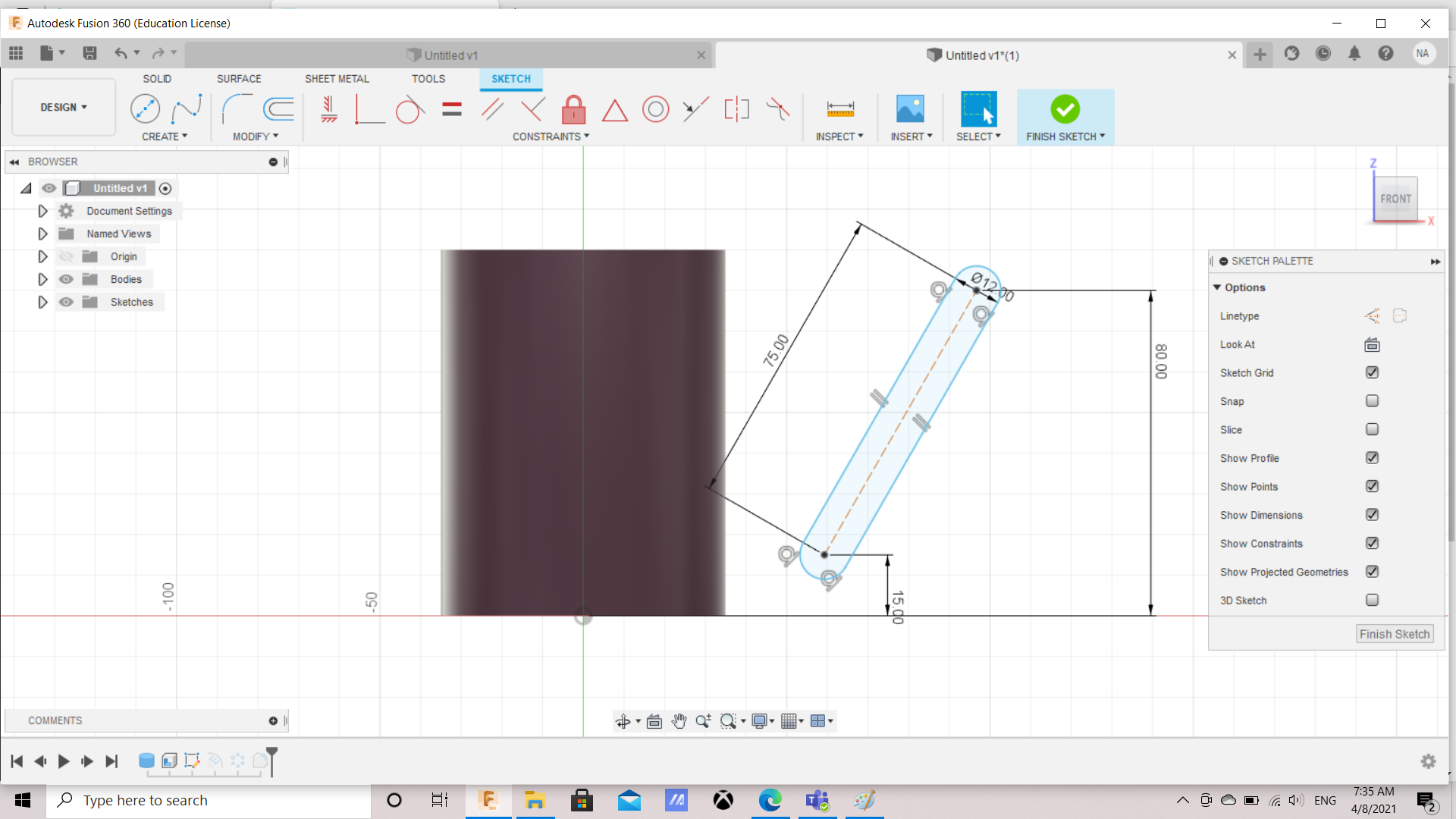1456x819 pixels.
Task: Click the Insert Image icon
Action: click(x=910, y=109)
